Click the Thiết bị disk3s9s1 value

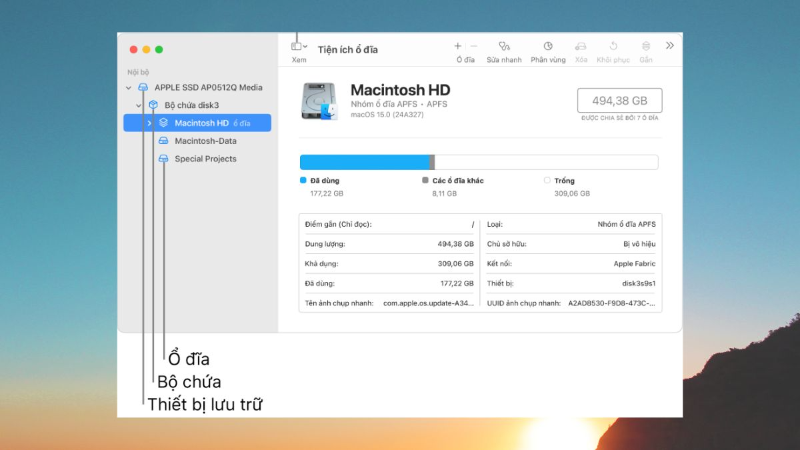pyautogui.click(x=638, y=283)
